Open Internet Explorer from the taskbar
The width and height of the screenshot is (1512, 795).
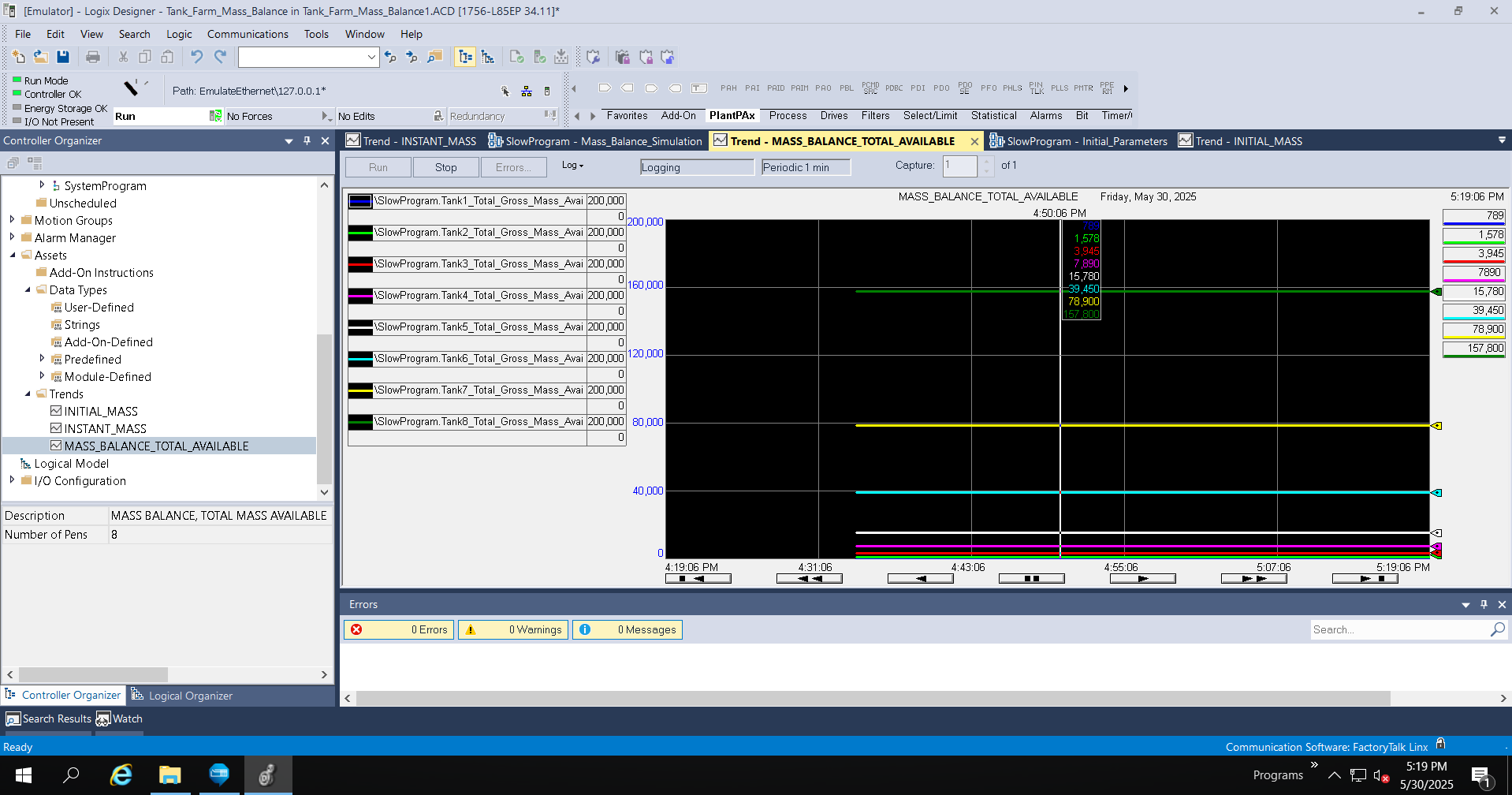121,775
